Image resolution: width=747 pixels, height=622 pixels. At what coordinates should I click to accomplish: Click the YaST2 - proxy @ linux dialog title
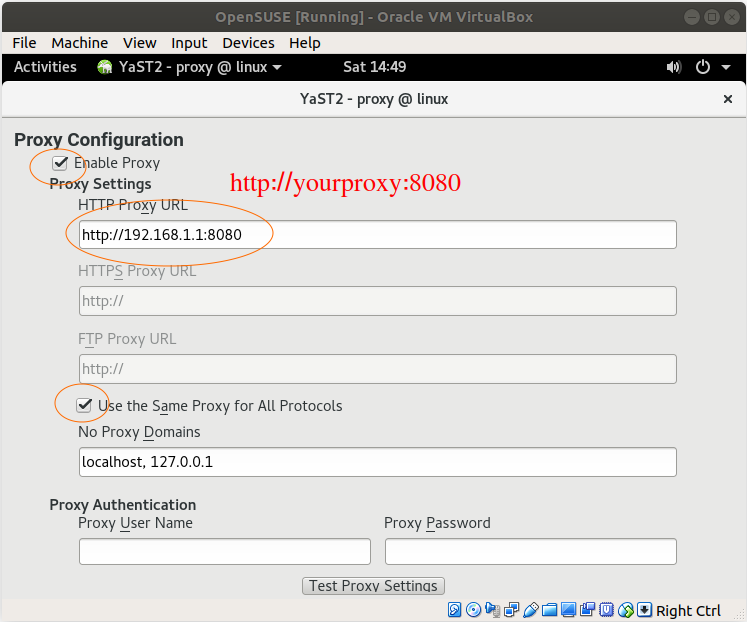[x=374, y=99]
